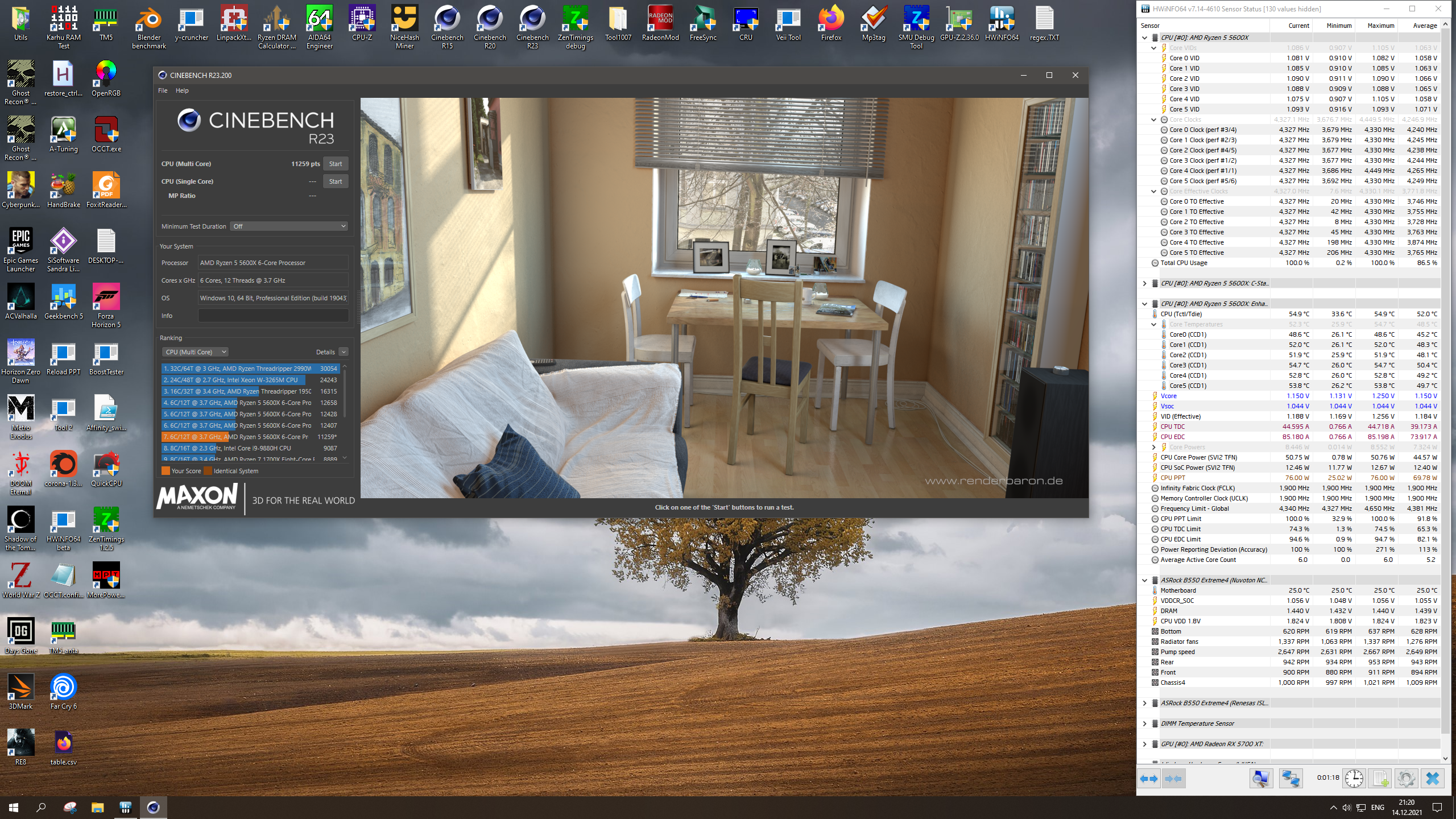This screenshot has height=819, width=1456.
Task: Click the empty Info text field
Action: coord(273,316)
